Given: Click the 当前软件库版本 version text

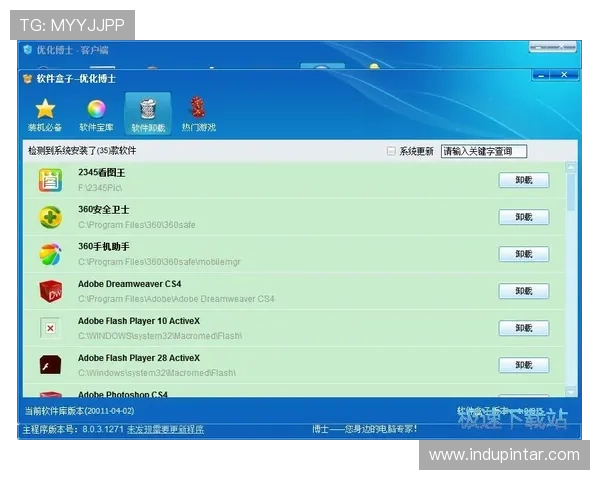Looking at the screenshot, I should pos(80,411).
